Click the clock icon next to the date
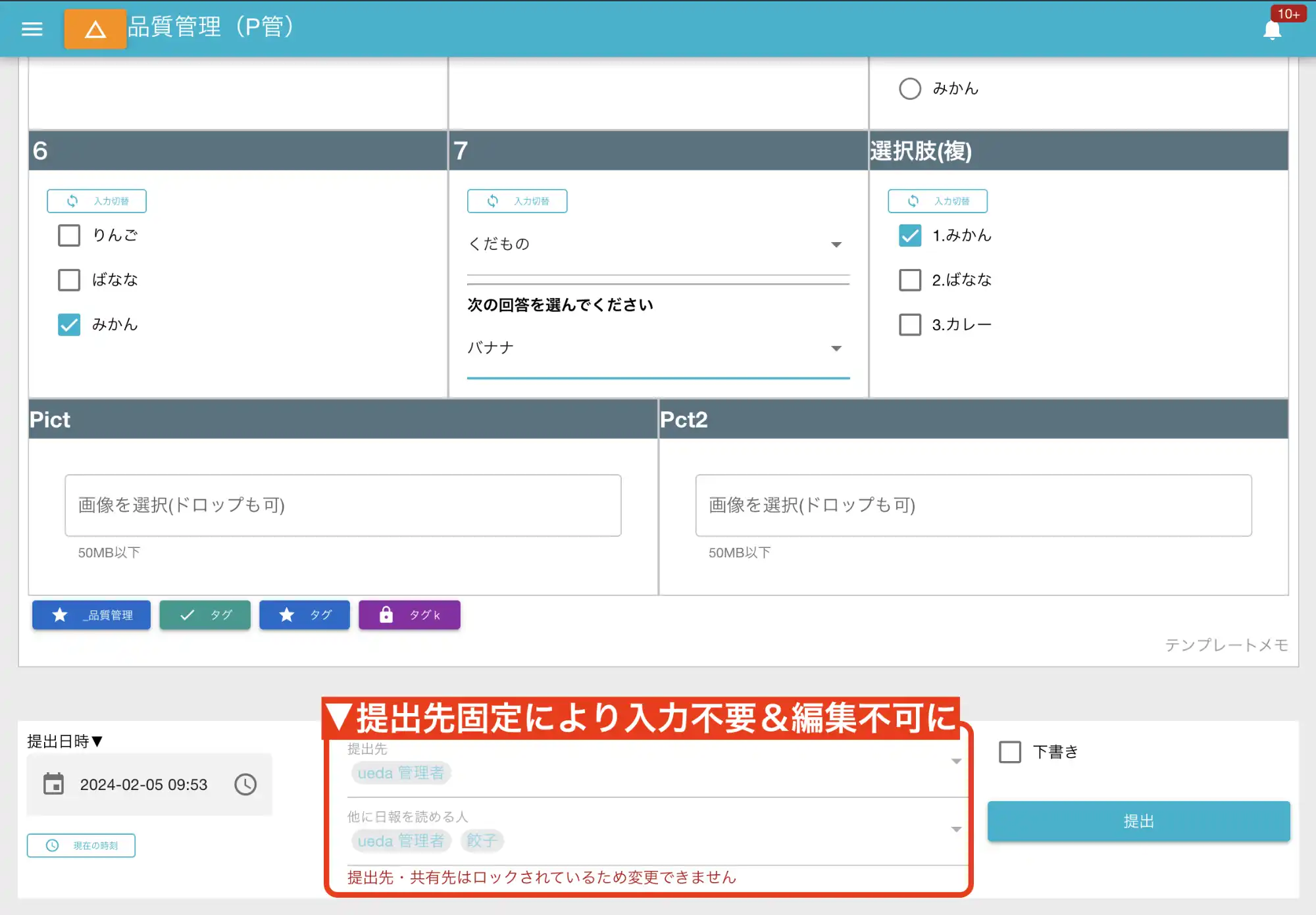The height and width of the screenshot is (915, 1316). (x=245, y=784)
